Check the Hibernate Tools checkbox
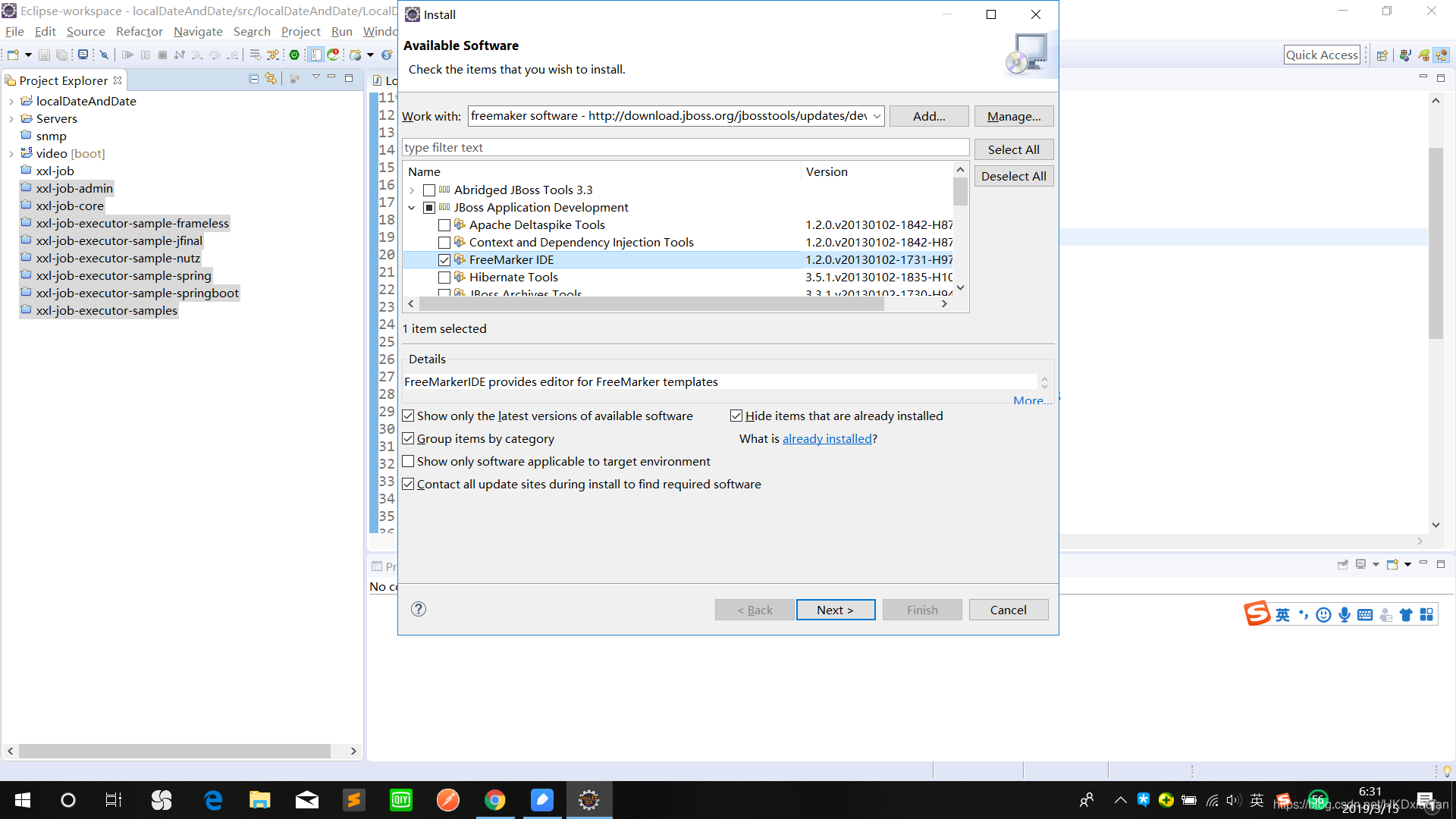The width and height of the screenshot is (1456, 819). (x=444, y=277)
